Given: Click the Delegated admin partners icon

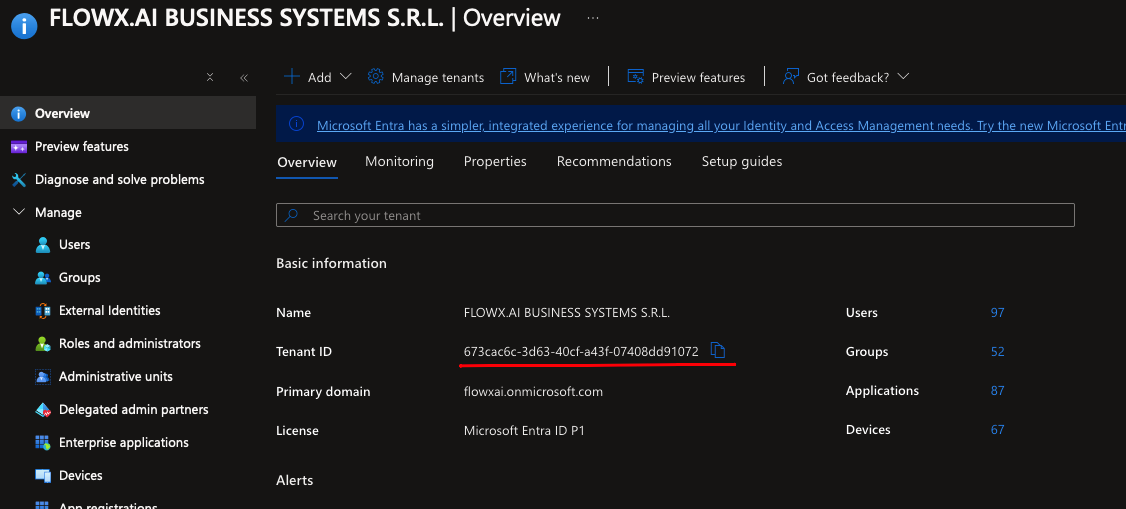Looking at the screenshot, I should tap(43, 410).
